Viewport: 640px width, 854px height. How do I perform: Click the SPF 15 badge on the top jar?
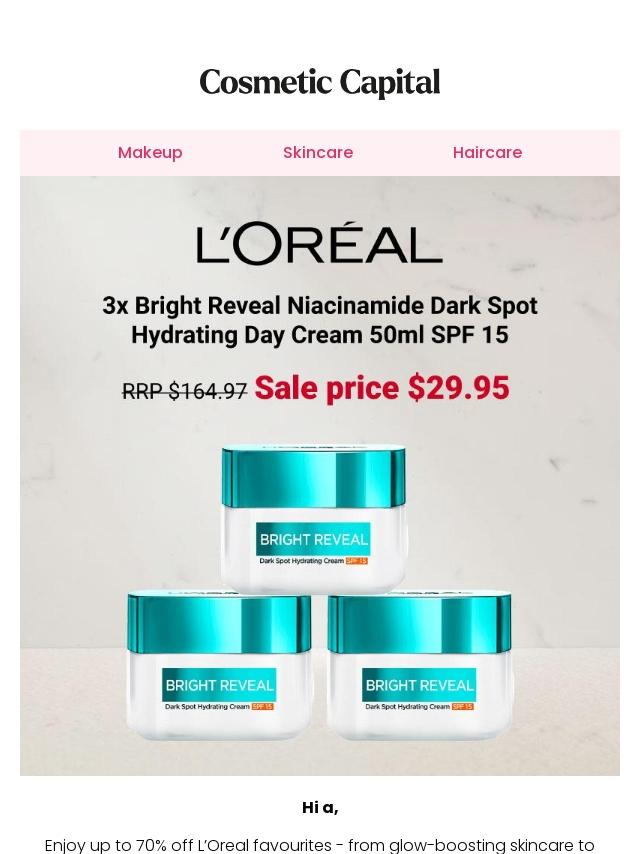pos(357,560)
